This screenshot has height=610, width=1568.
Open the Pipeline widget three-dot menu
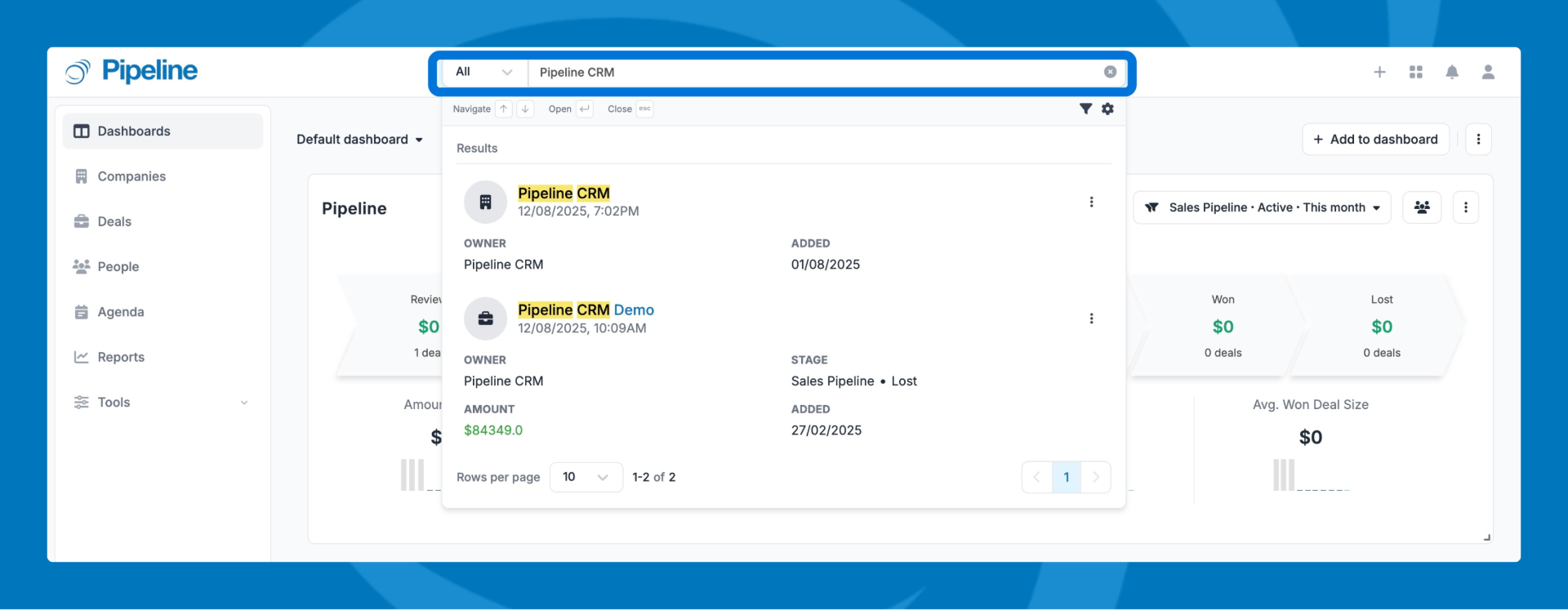click(x=1465, y=207)
